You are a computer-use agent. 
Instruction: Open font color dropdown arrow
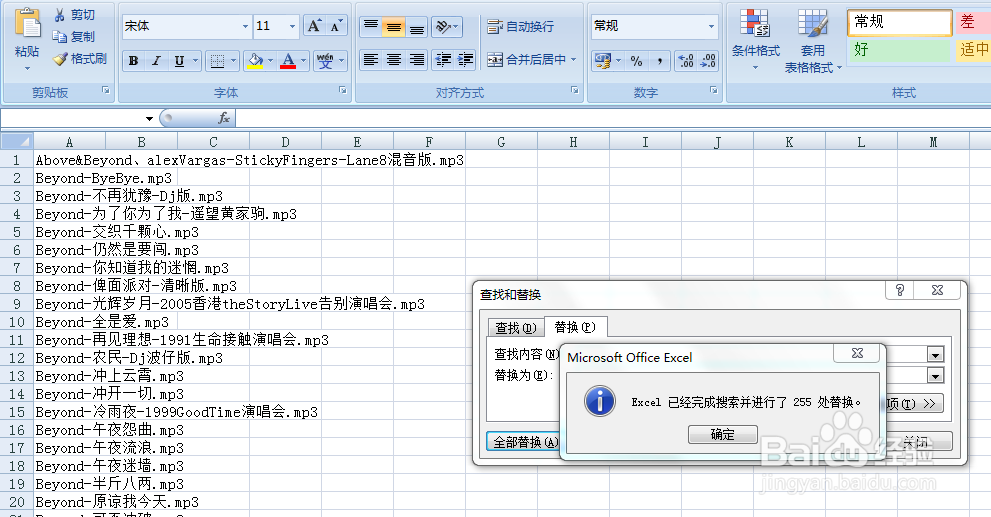(x=303, y=61)
